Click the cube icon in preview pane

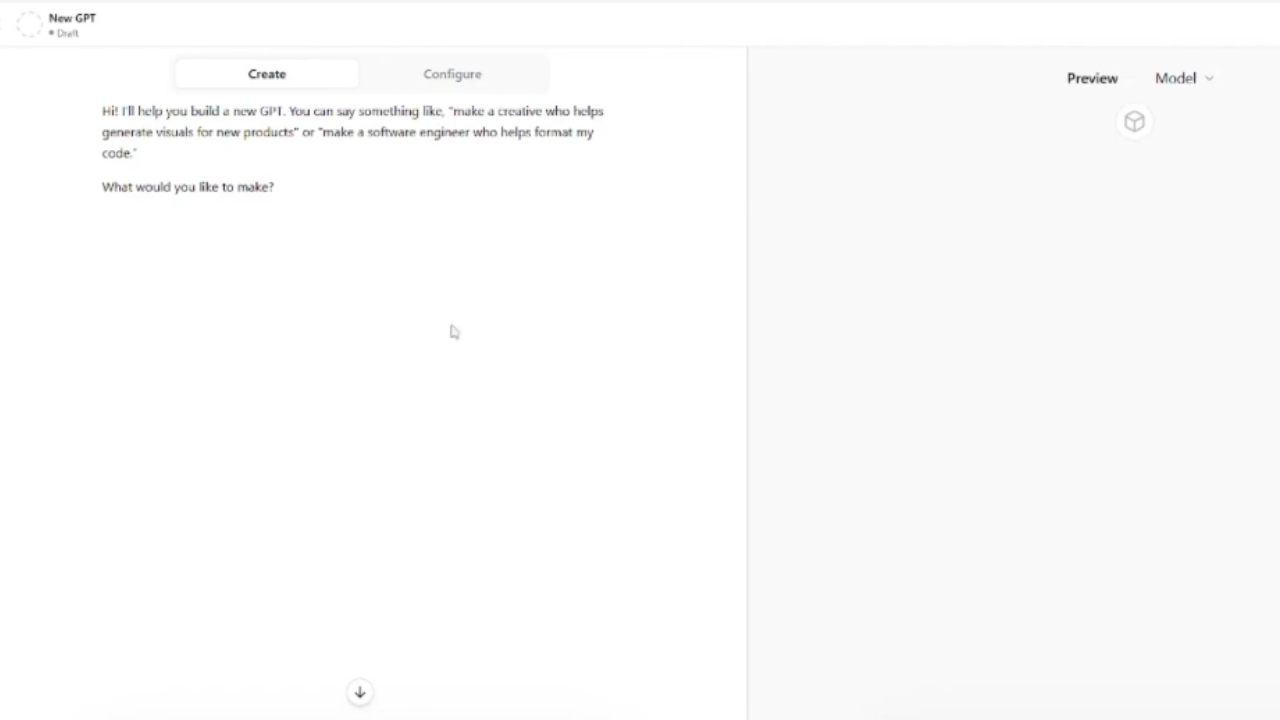tap(1134, 122)
